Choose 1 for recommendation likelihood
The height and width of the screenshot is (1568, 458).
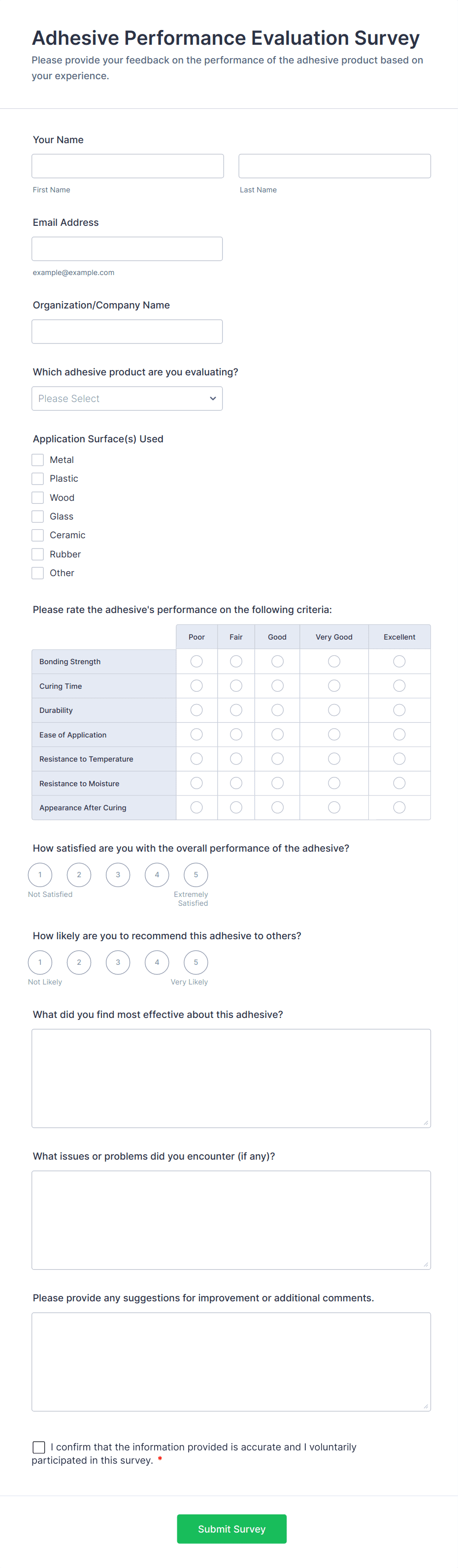[39, 962]
